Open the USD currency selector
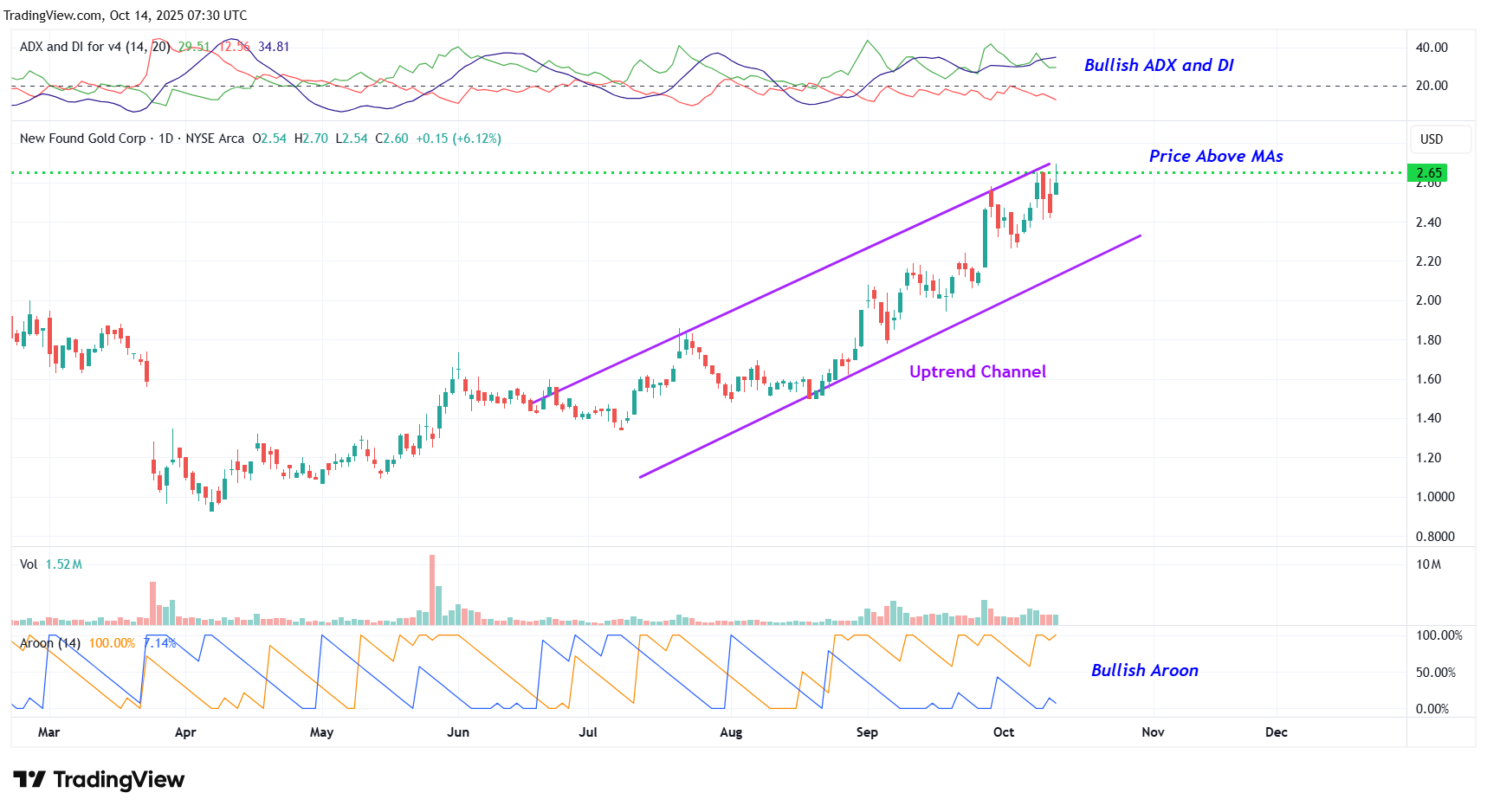Image resolution: width=1487 pixels, height=812 pixels. pos(1432,139)
